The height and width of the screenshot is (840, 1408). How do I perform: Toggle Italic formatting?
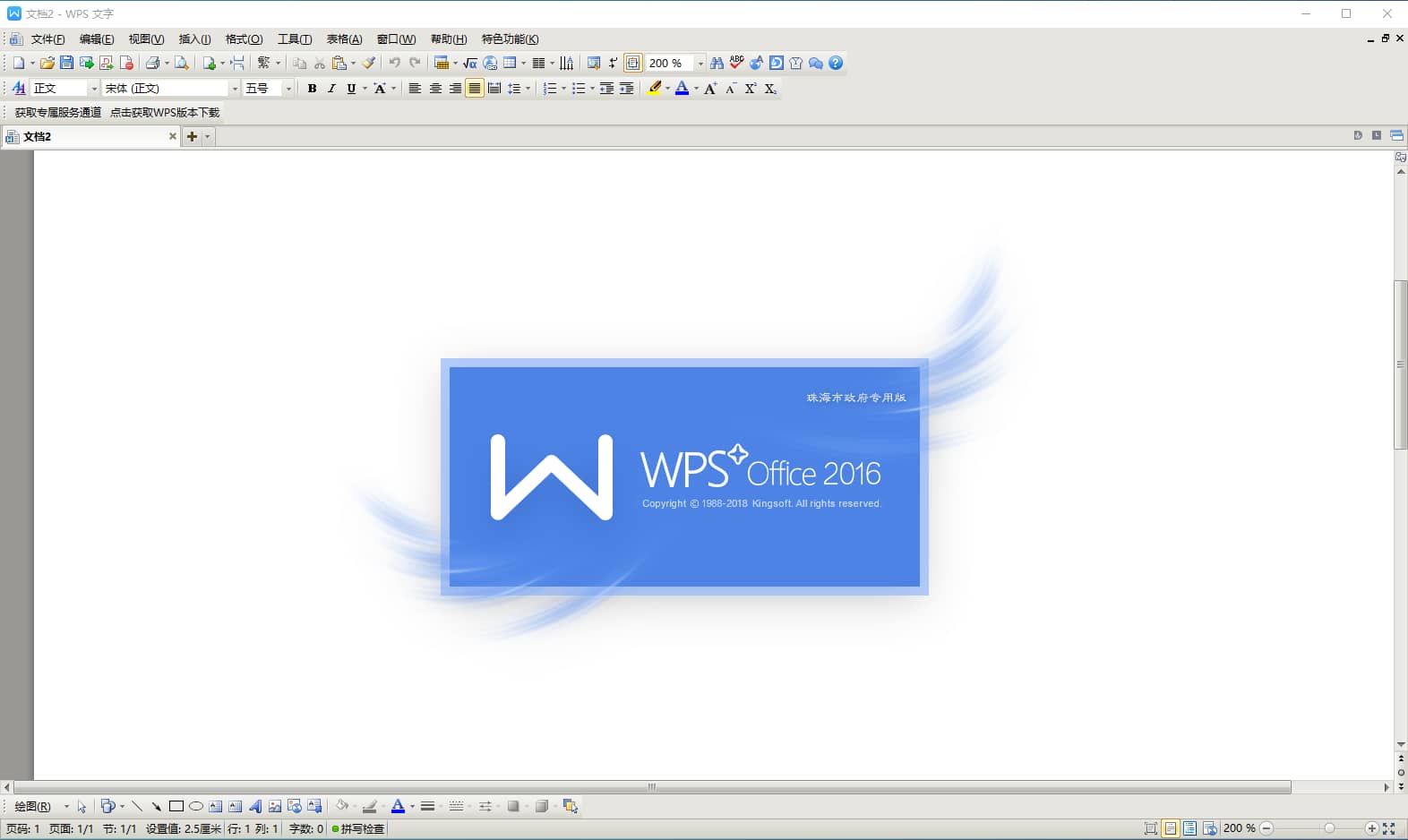[x=331, y=88]
